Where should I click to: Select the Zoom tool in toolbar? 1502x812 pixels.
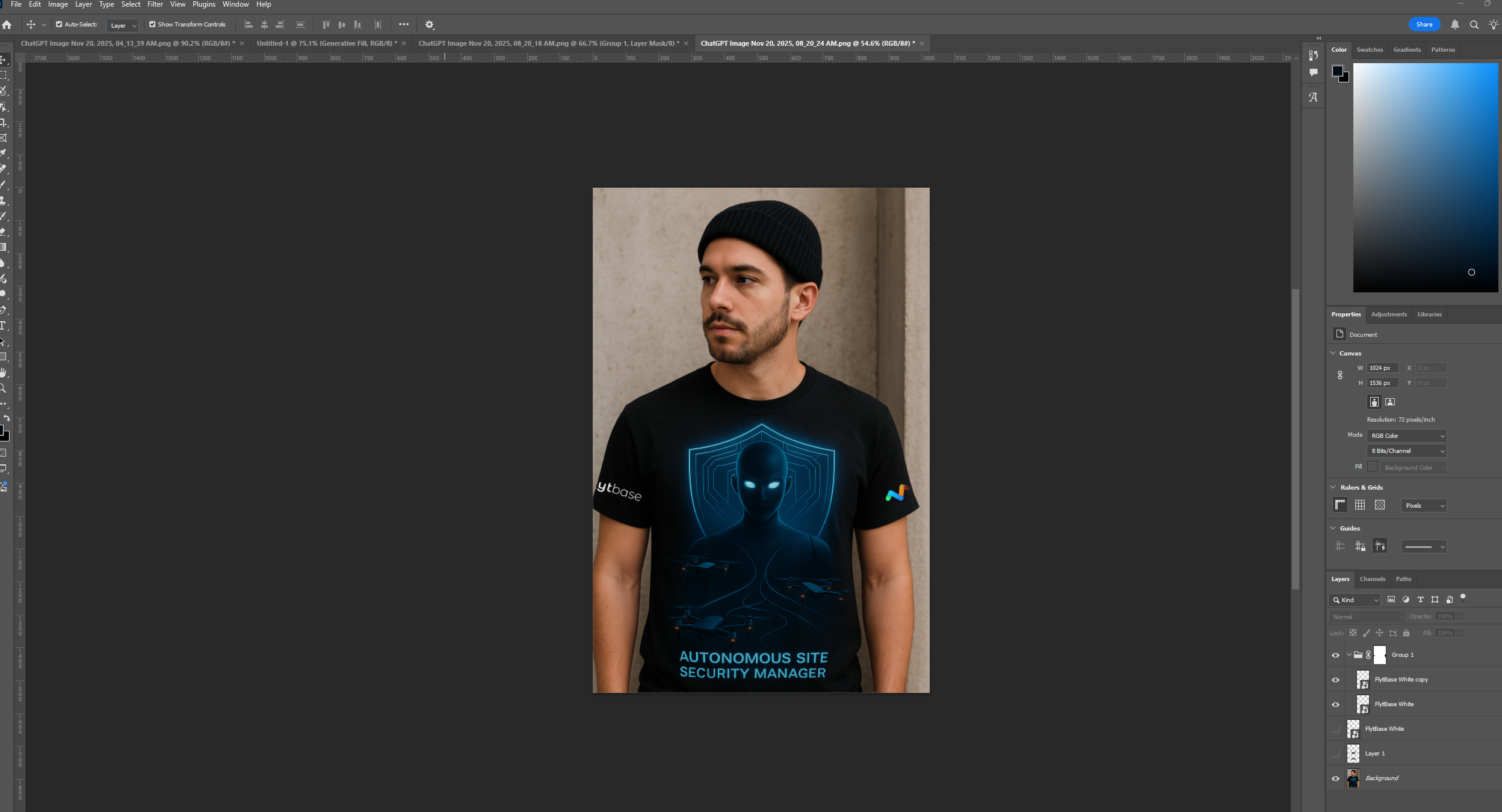(3, 389)
